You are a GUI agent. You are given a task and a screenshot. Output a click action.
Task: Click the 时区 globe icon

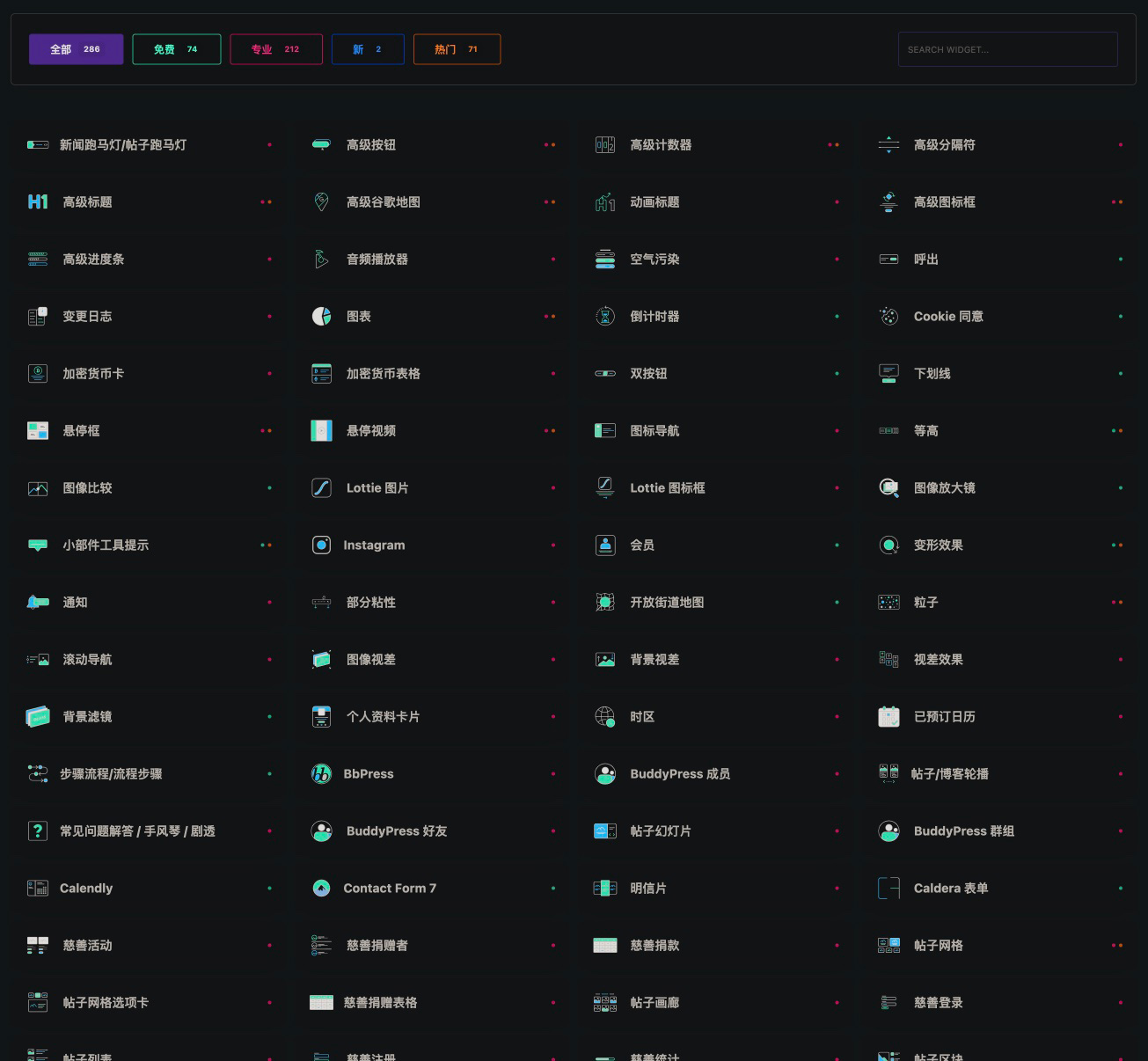(605, 716)
